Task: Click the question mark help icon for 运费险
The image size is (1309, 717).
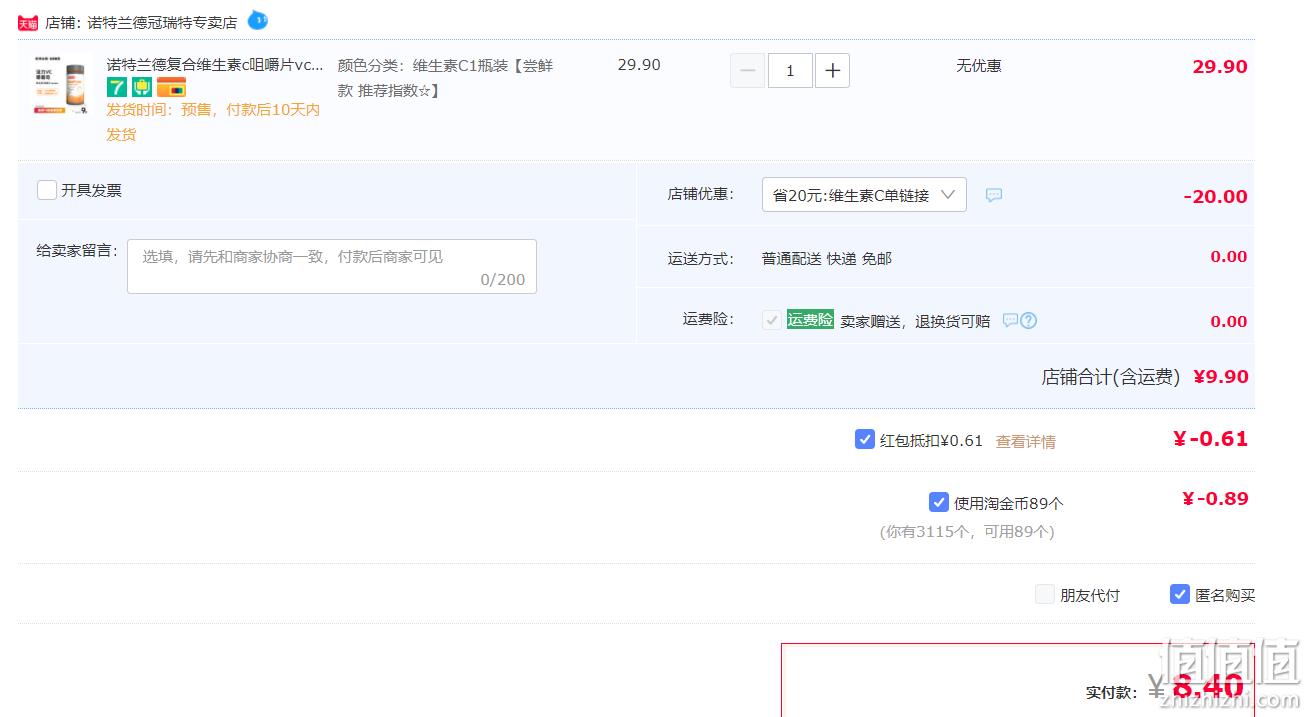Action: coord(1029,320)
